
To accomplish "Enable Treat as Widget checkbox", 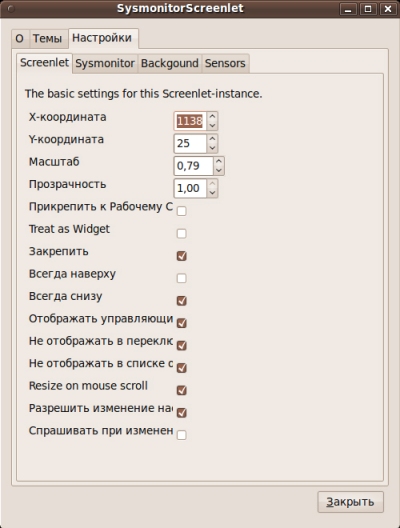I will coord(181,233).
